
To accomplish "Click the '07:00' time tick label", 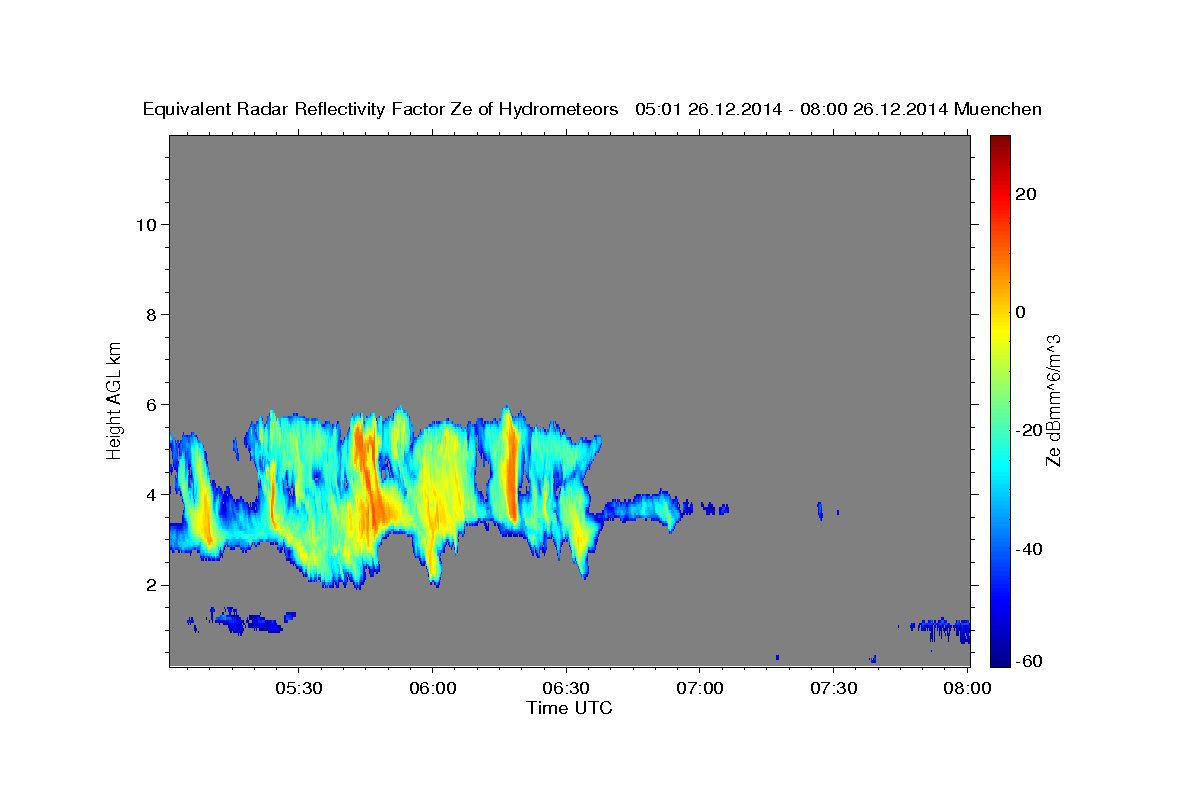I will 699,688.
